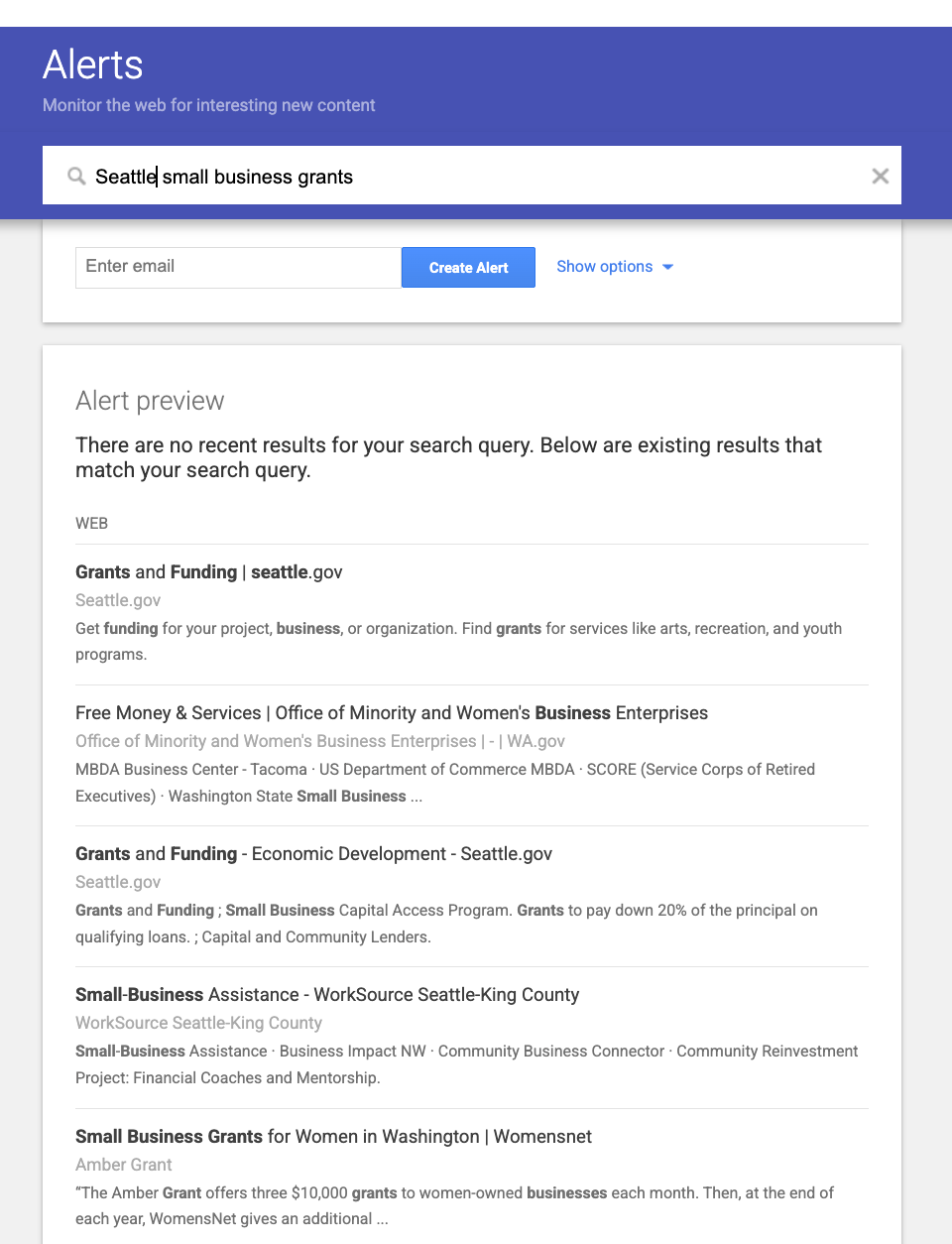The width and height of the screenshot is (952, 1244).
Task: Expand Show options dropdown arrow
Action: [x=667, y=267]
